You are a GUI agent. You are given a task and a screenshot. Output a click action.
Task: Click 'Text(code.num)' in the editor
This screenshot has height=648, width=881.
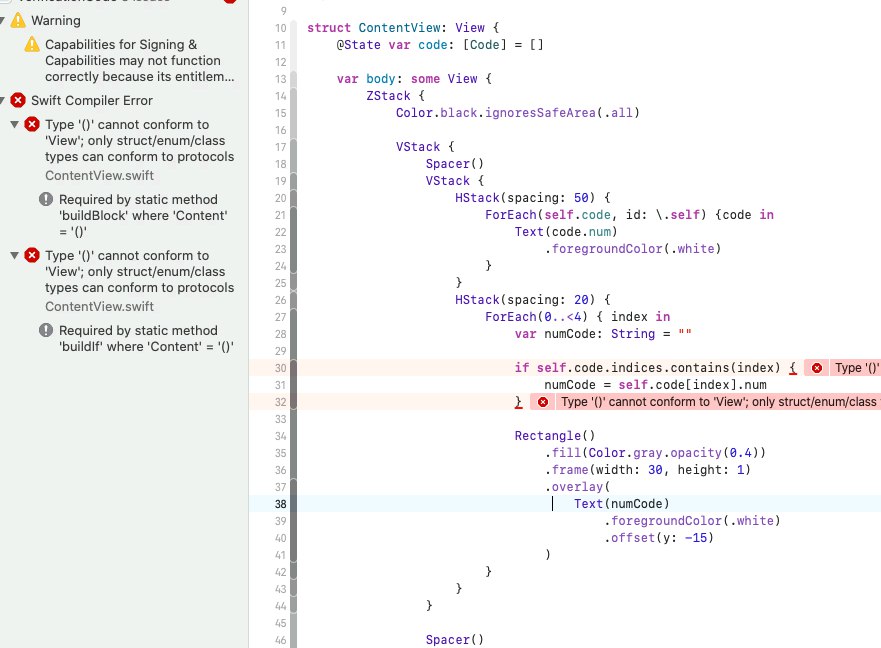click(566, 232)
